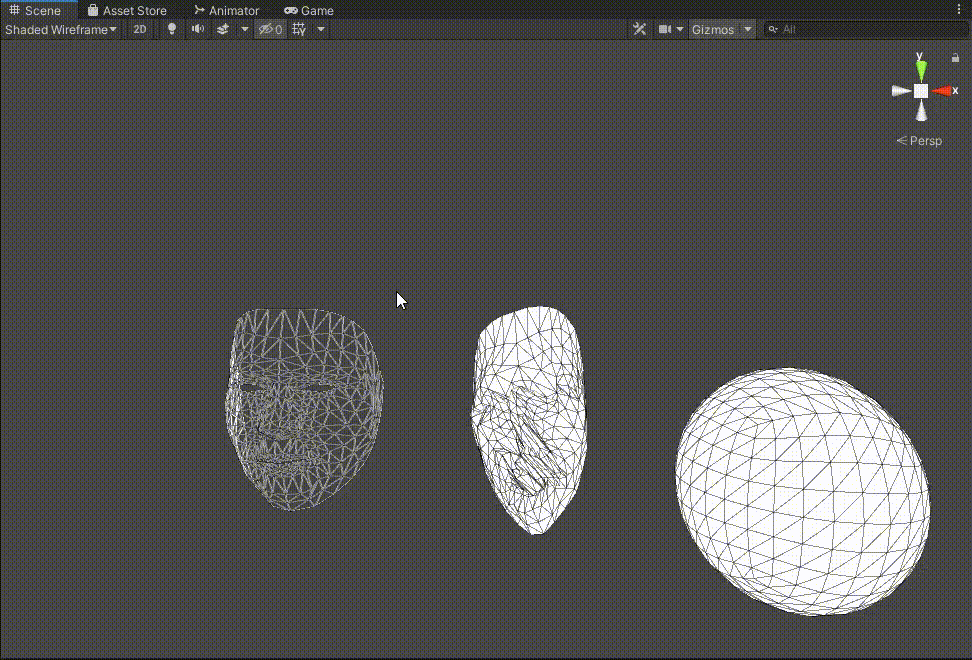The image size is (972, 660).
Task: Click the gizmo center cube
Action: [921, 91]
